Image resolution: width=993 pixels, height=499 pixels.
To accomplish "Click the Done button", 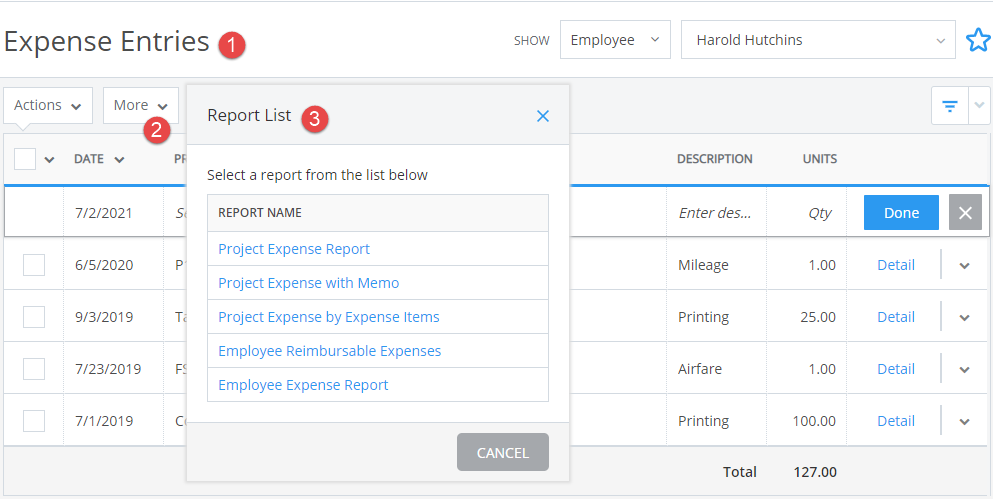I will [901, 213].
